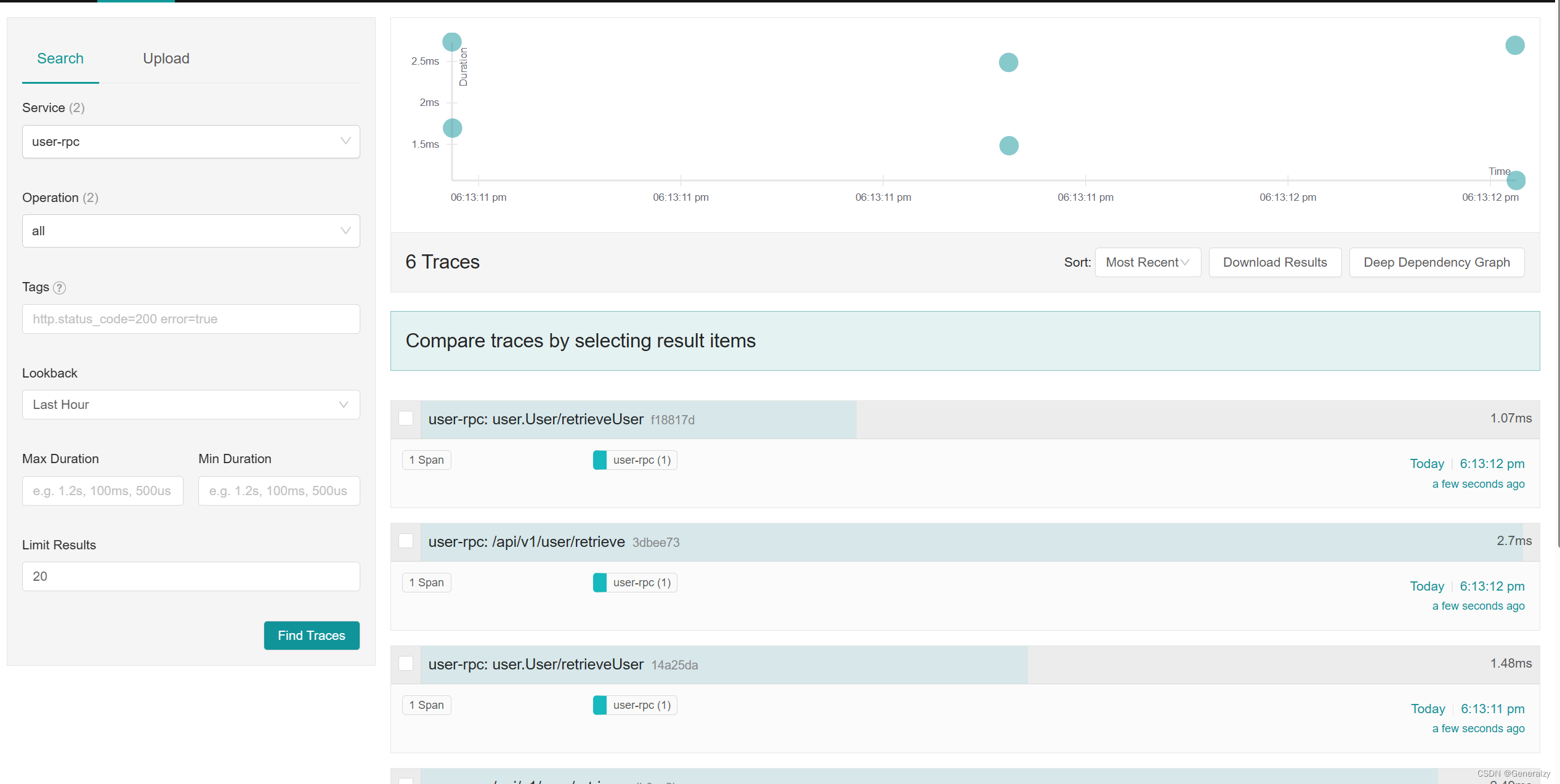The height and width of the screenshot is (784, 1560).
Task: Click the user-rpc (1) service tag in the 3dbee73 trace
Action: click(x=641, y=583)
